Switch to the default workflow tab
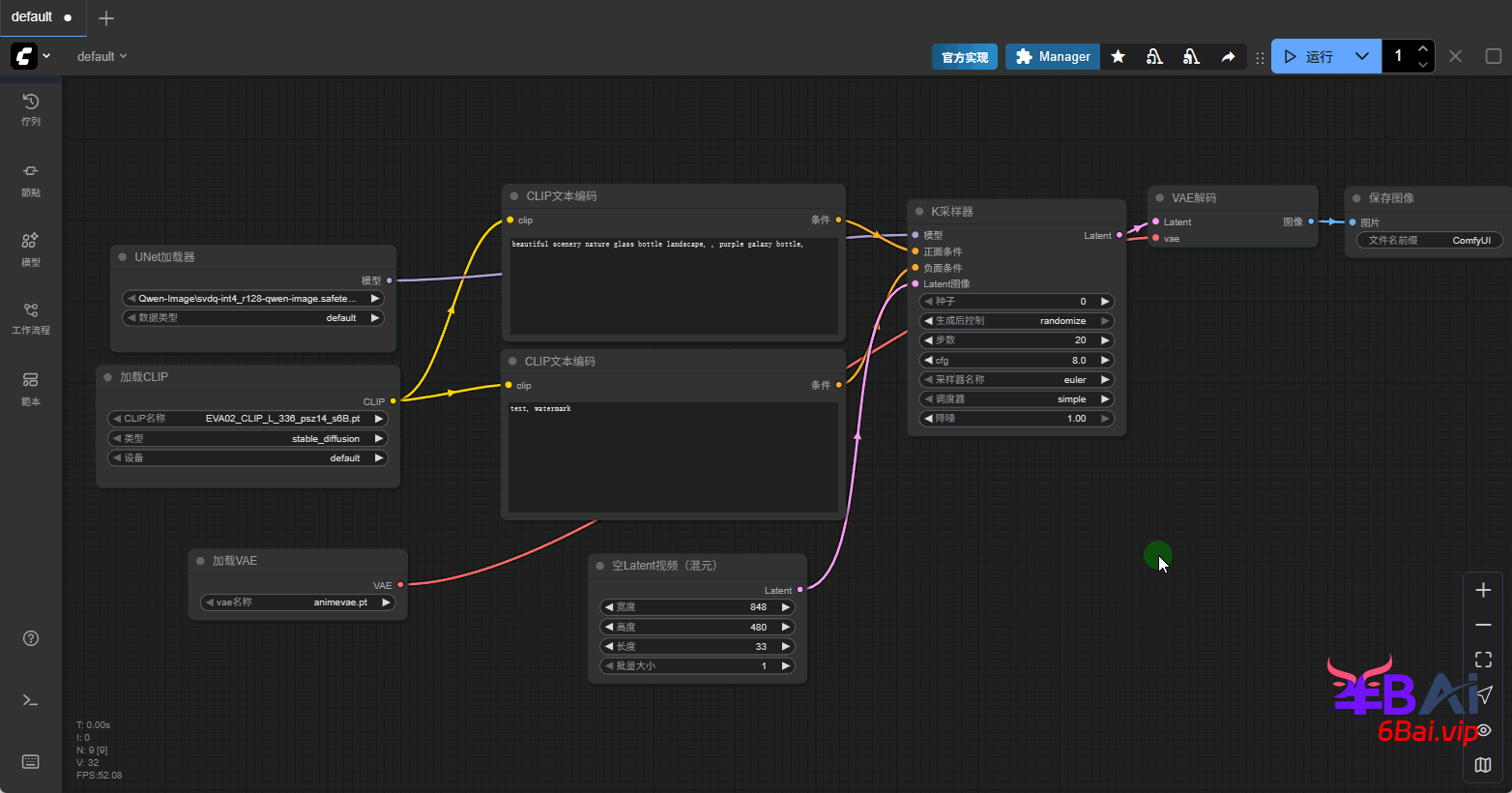The height and width of the screenshot is (793, 1512). (32, 17)
